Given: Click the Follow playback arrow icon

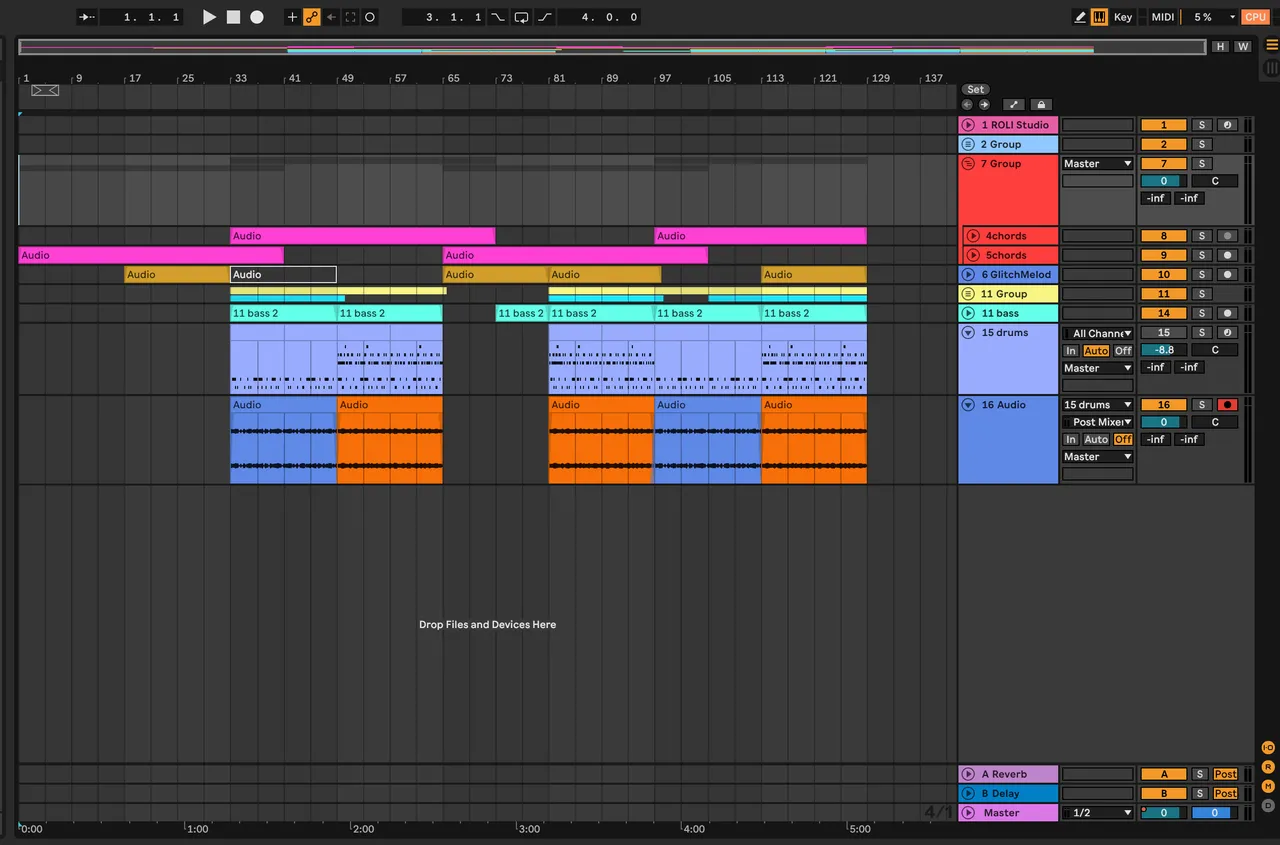Looking at the screenshot, I should coord(88,17).
